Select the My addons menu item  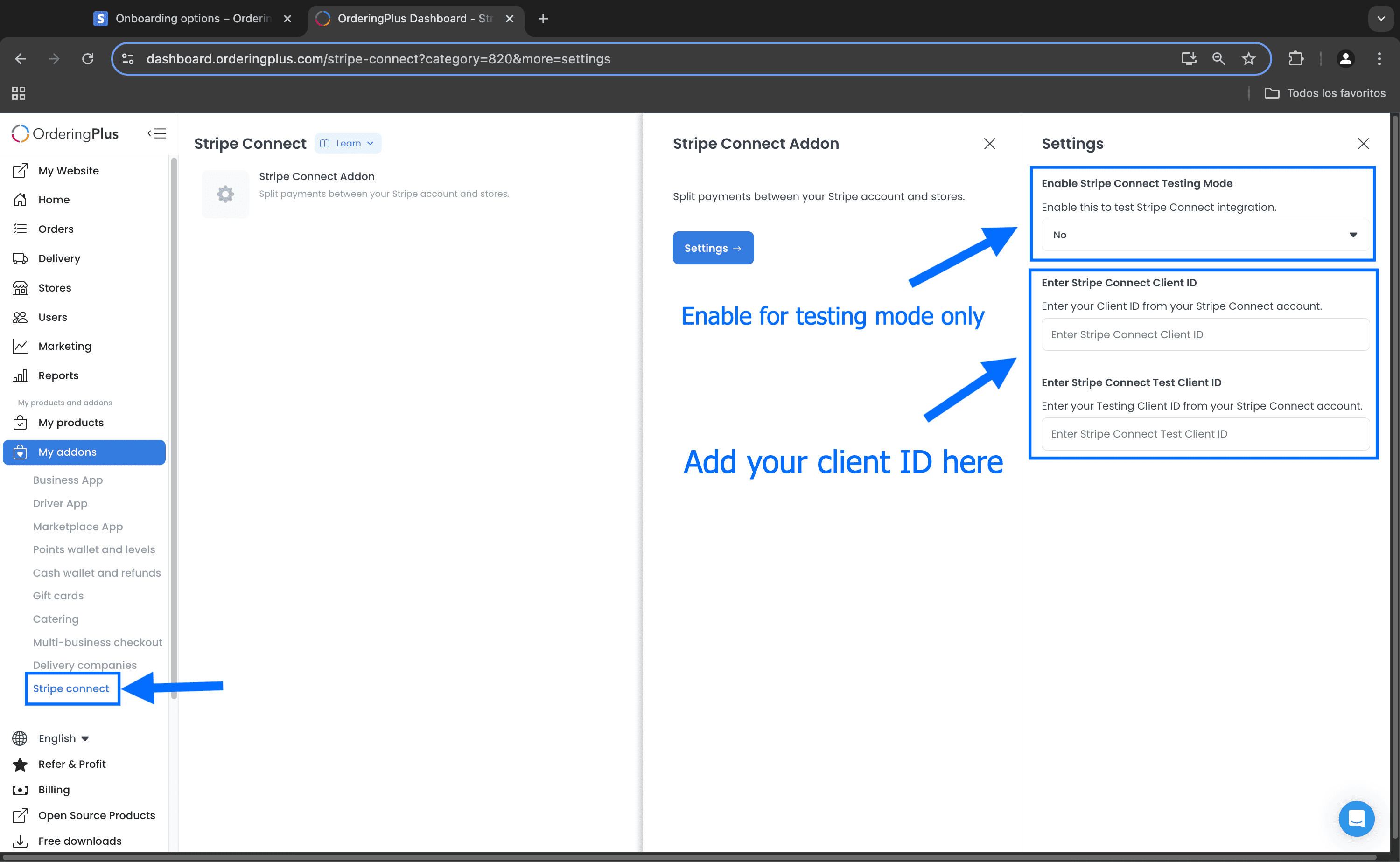(84, 452)
